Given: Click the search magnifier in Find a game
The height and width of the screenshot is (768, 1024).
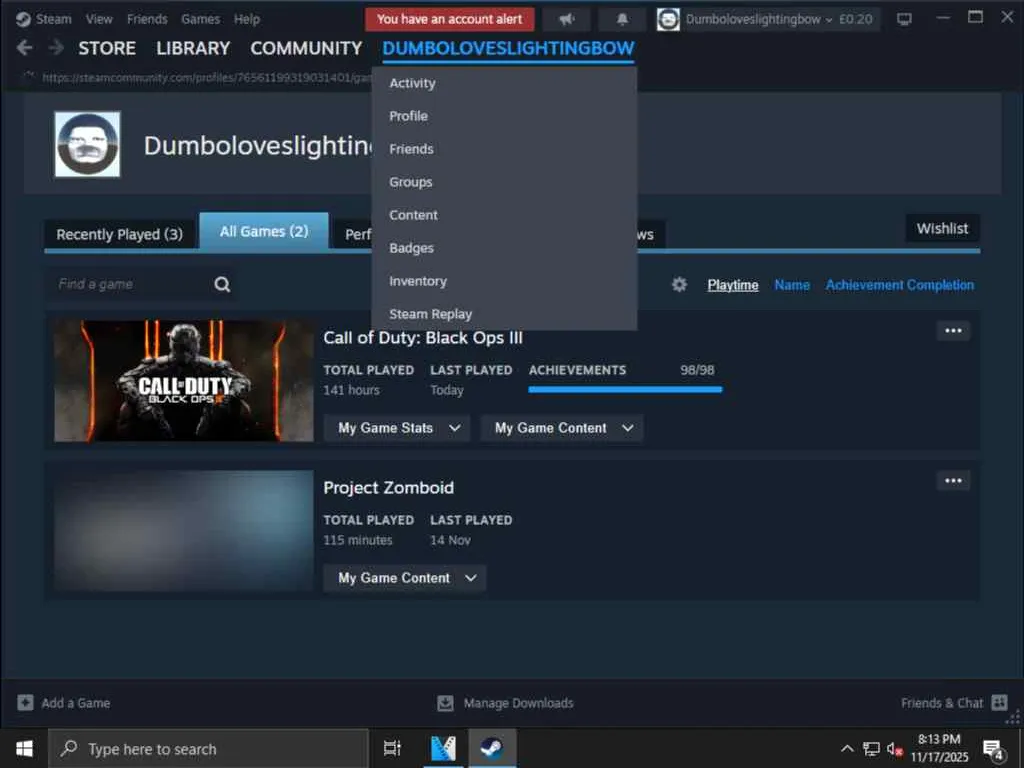Looking at the screenshot, I should (x=222, y=284).
